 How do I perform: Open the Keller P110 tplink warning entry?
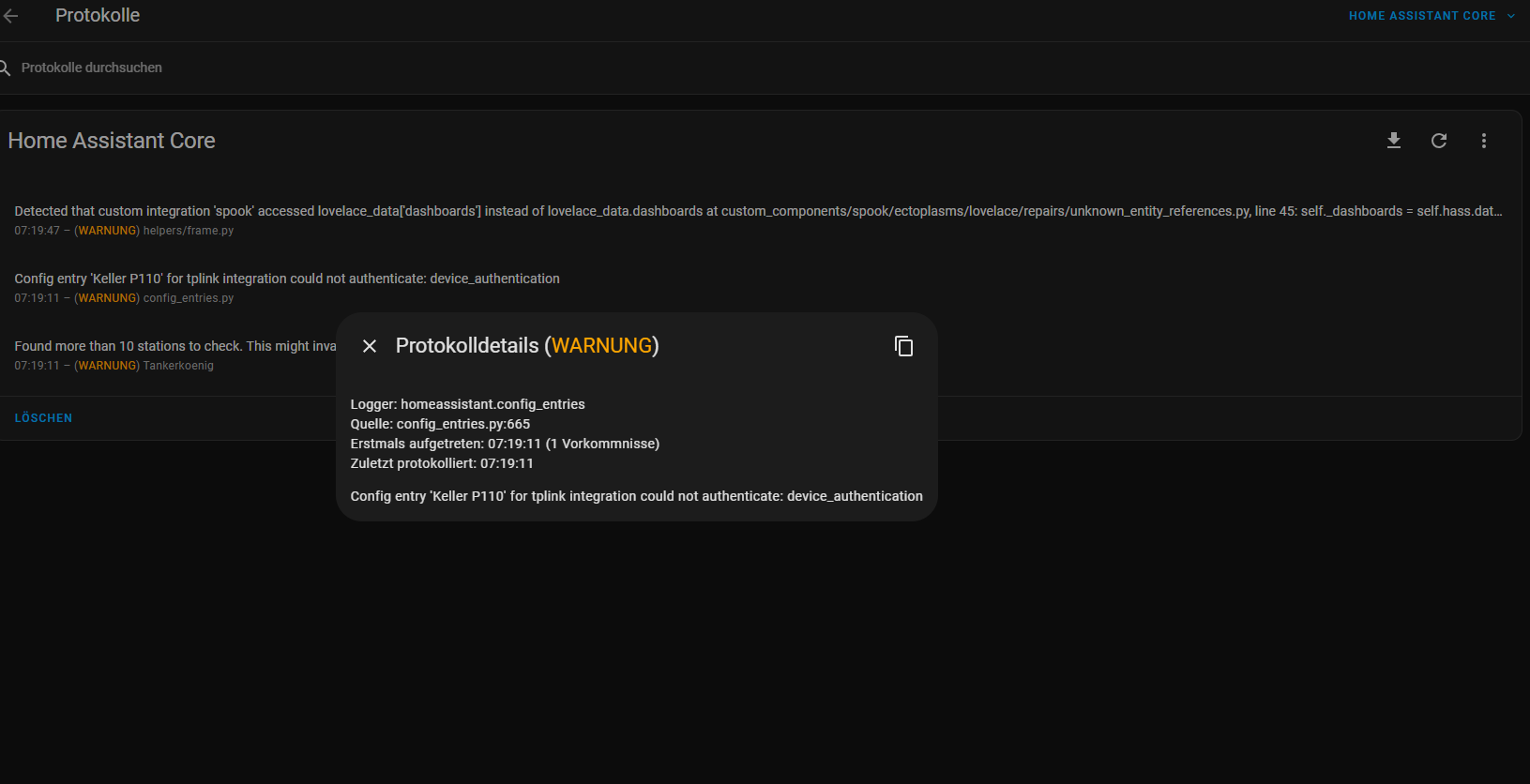[x=760, y=288]
